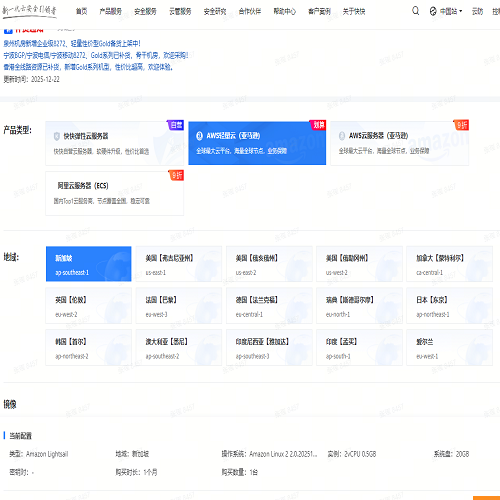
Task: Select the us-east-2 美国 region
Action: coord(269,264)
